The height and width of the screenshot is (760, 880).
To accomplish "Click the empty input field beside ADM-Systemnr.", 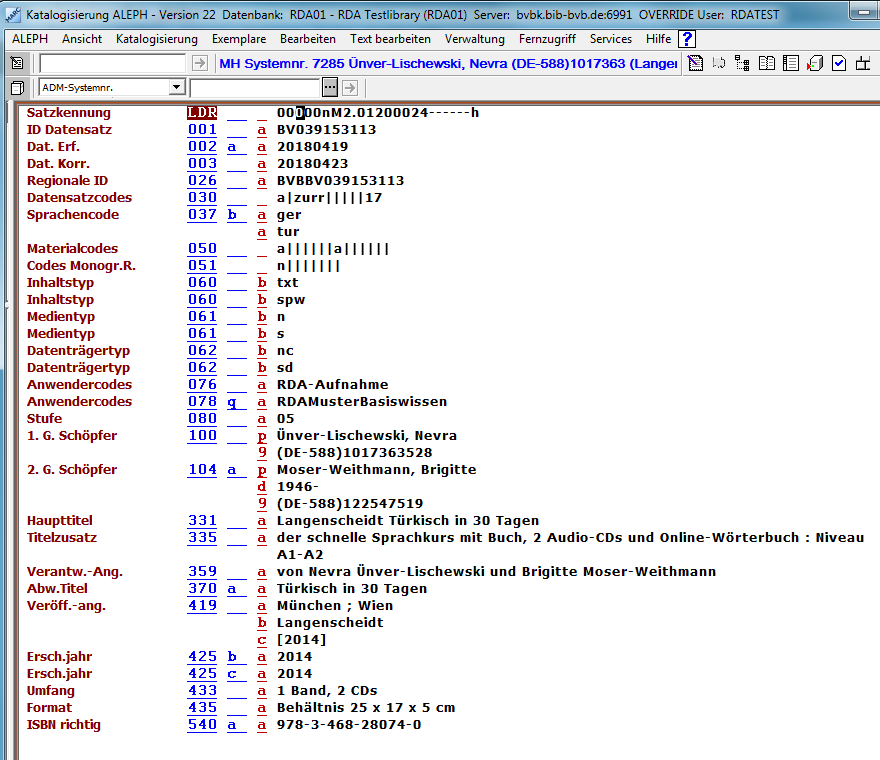I will point(254,88).
